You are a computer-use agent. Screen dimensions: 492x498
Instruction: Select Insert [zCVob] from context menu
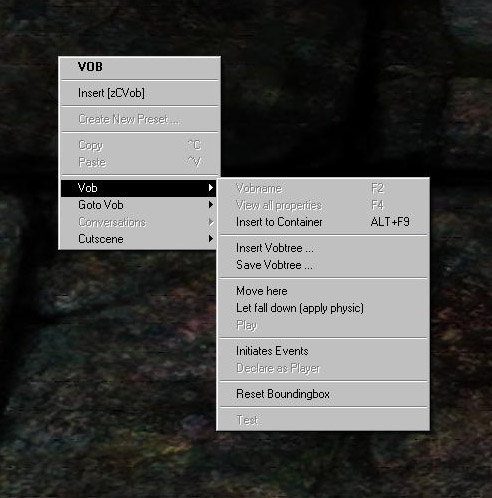139,93
